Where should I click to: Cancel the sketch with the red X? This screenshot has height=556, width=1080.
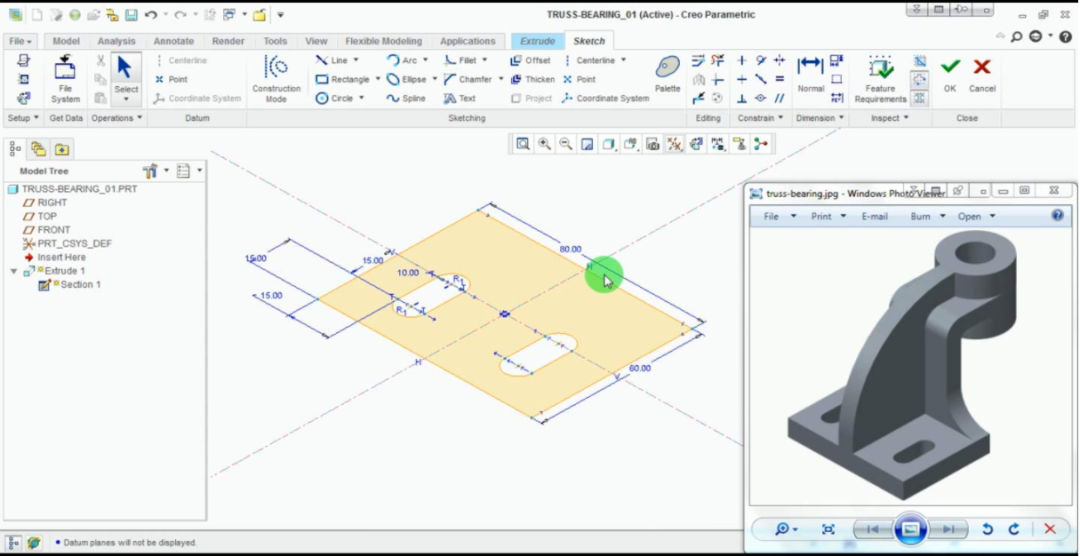(x=982, y=72)
